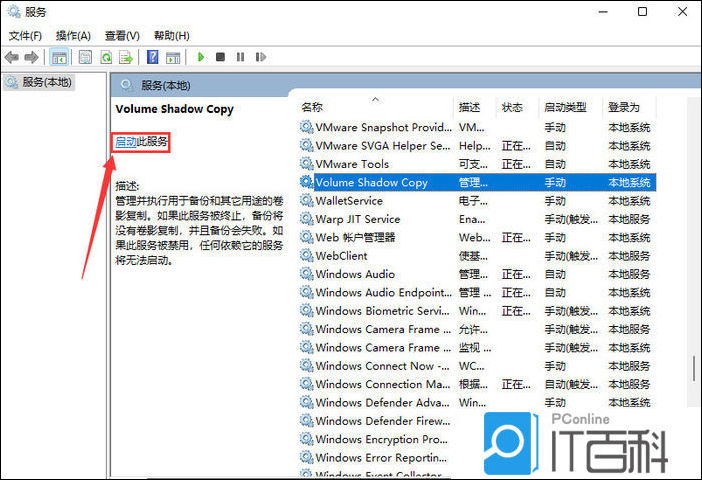Screen dimensions: 702x480
Task: Click the Restart service toolbar icon
Action: 261,57
